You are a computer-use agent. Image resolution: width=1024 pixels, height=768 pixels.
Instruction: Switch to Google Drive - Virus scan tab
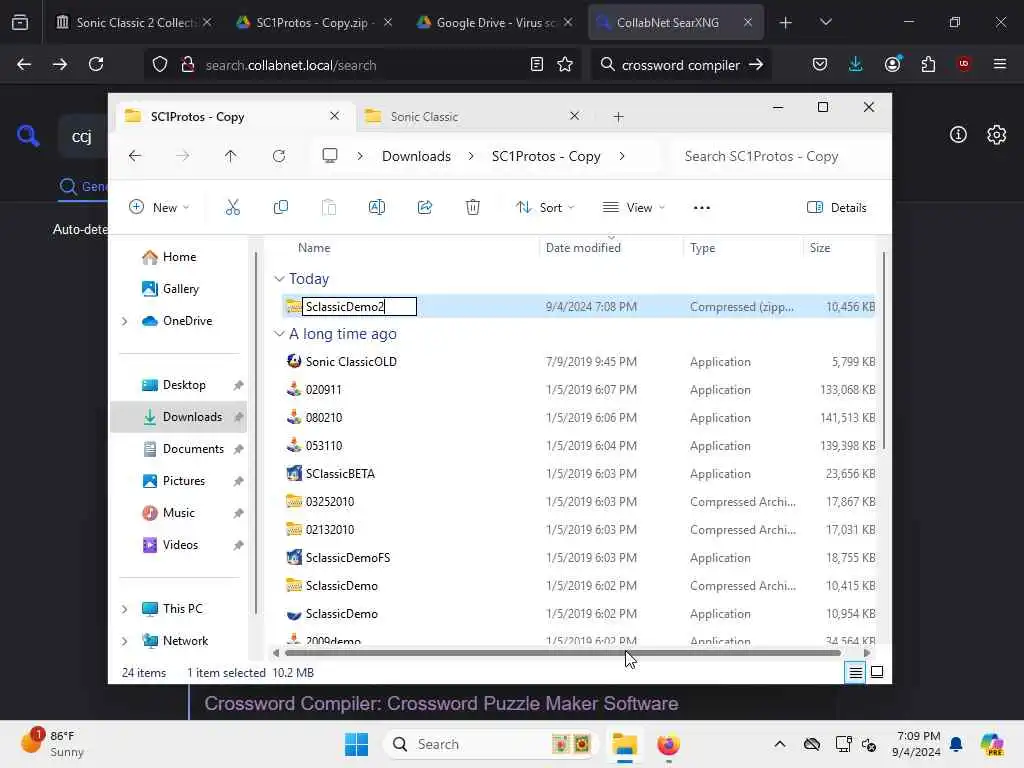pyautogui.click(x=494, y=22)
